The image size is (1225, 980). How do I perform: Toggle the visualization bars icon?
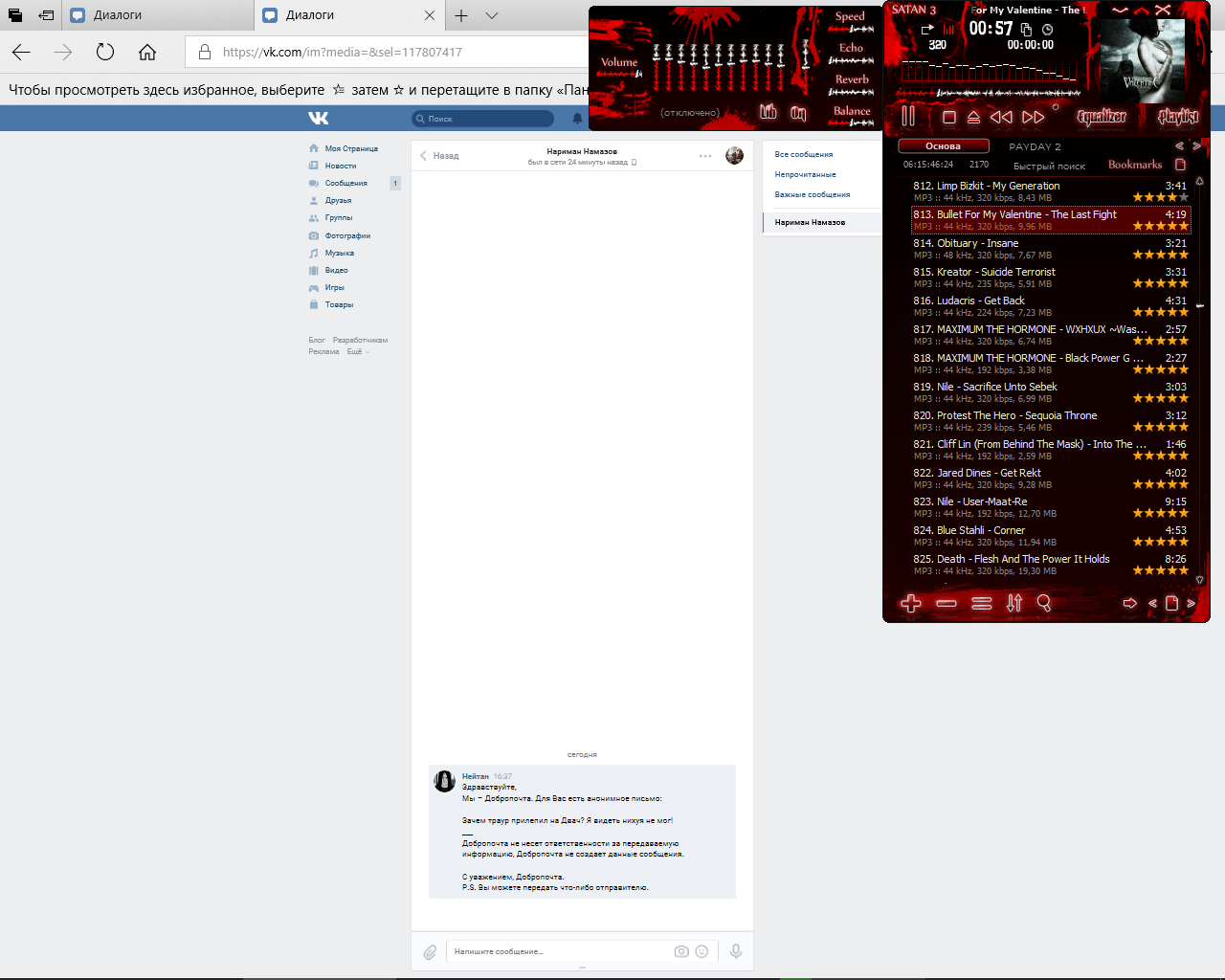coord(948,30)
